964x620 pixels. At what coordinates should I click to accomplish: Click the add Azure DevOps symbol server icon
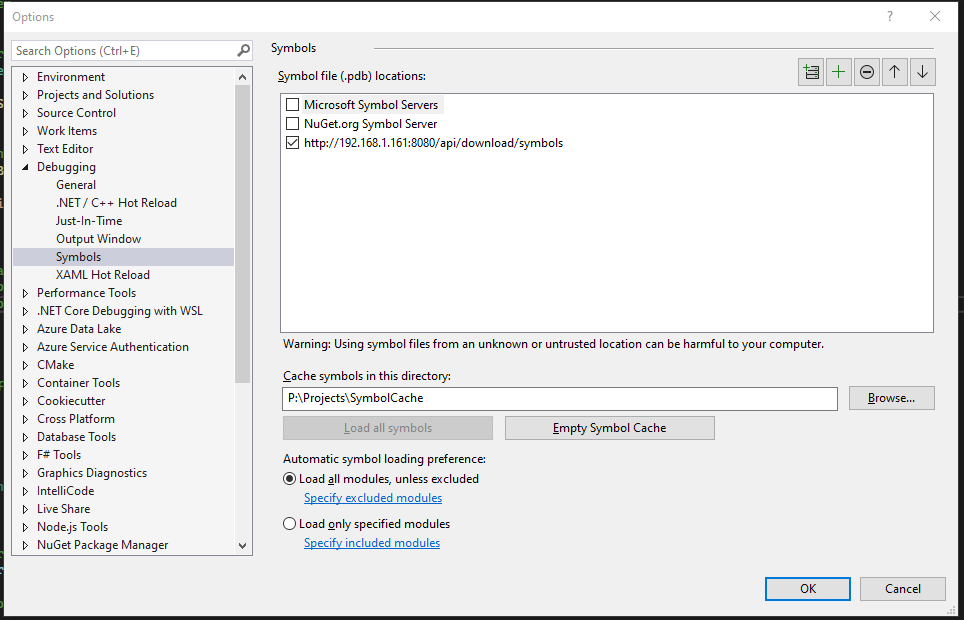[x=811, y=72]
